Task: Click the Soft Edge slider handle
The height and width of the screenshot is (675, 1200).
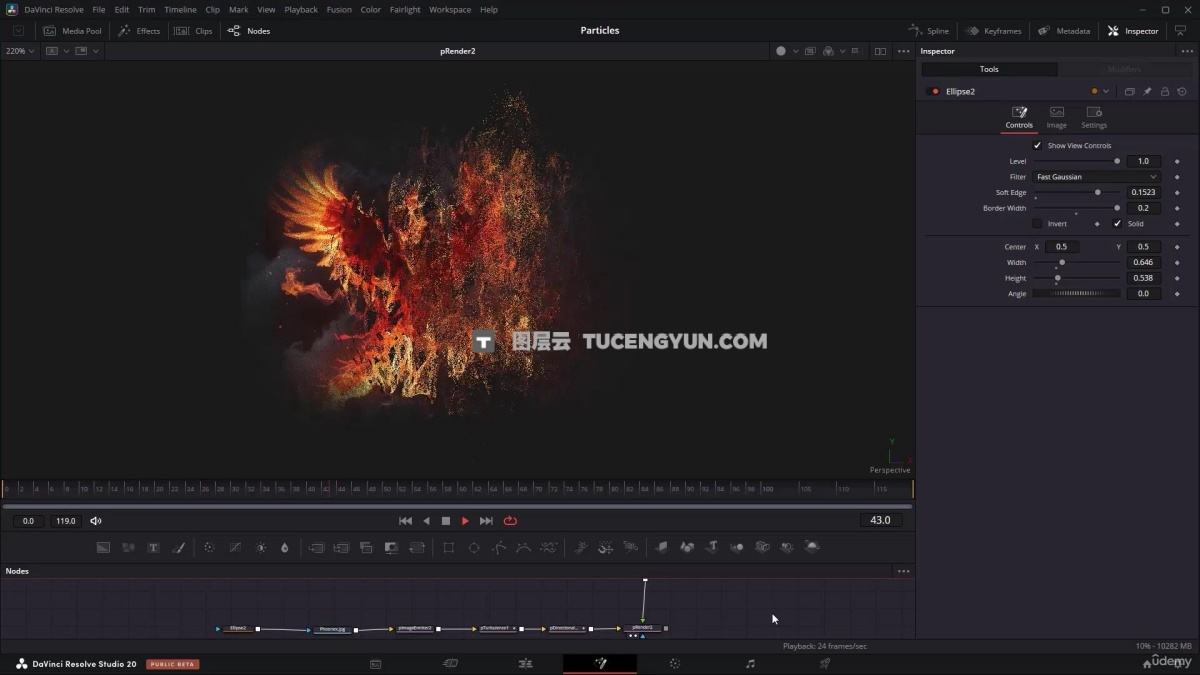Action: [1098, 192]
